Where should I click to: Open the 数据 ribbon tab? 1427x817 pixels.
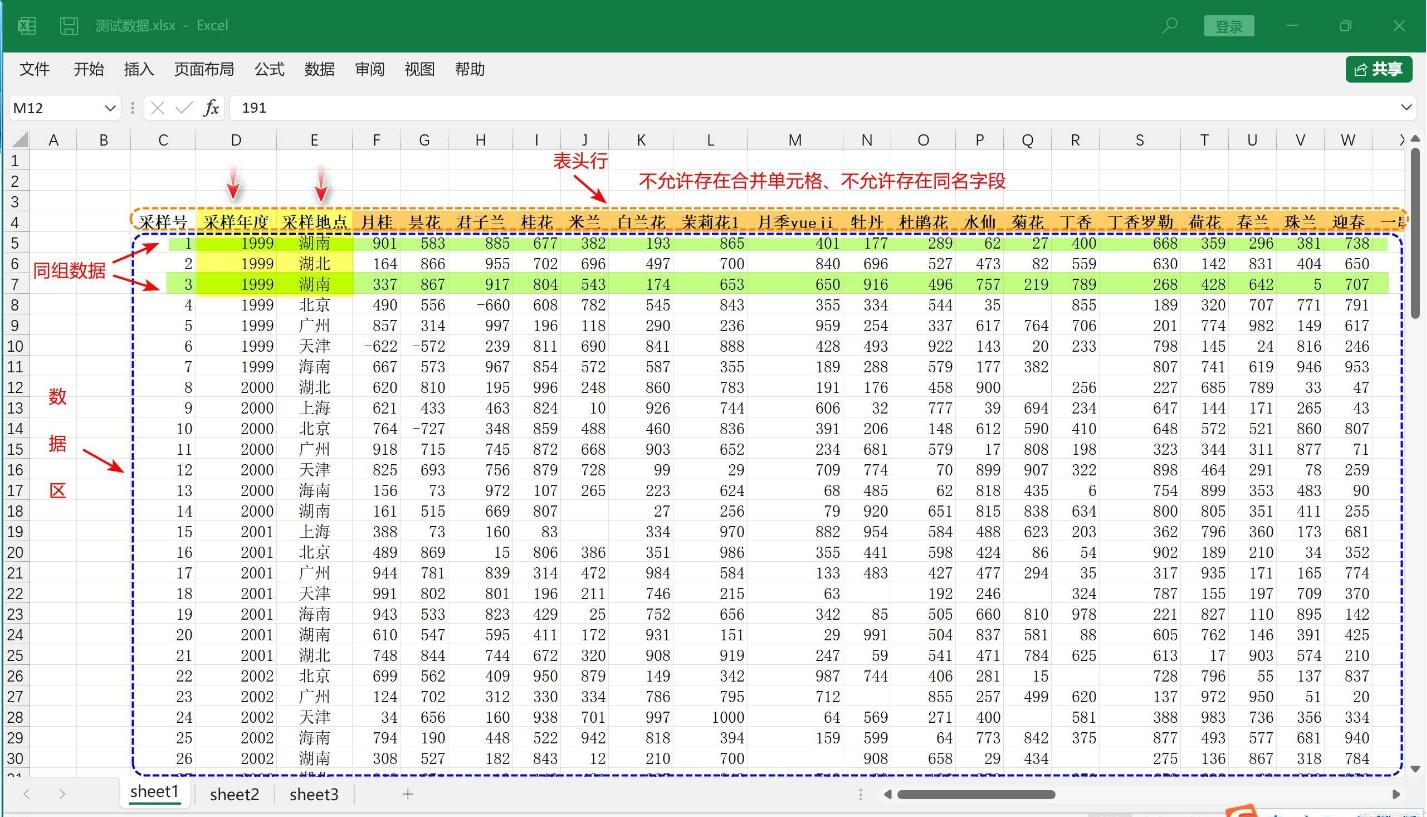click(320, 69)
